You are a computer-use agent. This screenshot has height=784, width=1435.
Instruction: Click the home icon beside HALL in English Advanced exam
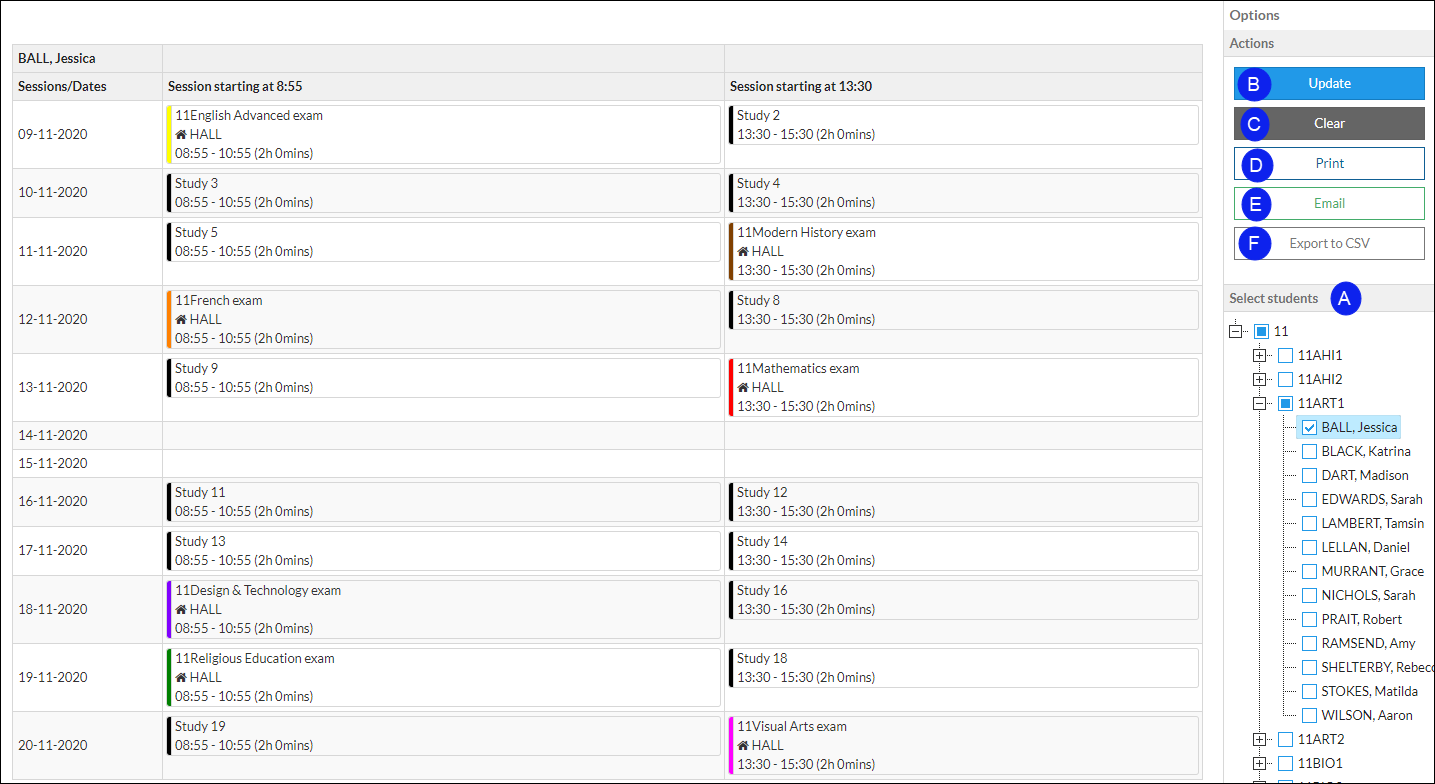tap(181, 134)
